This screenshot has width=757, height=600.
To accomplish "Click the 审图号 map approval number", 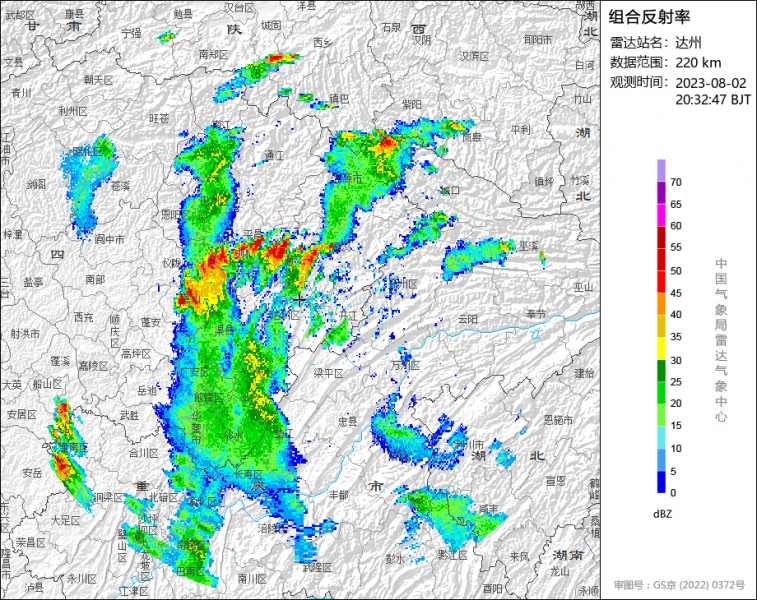I will tap(679, 584).
